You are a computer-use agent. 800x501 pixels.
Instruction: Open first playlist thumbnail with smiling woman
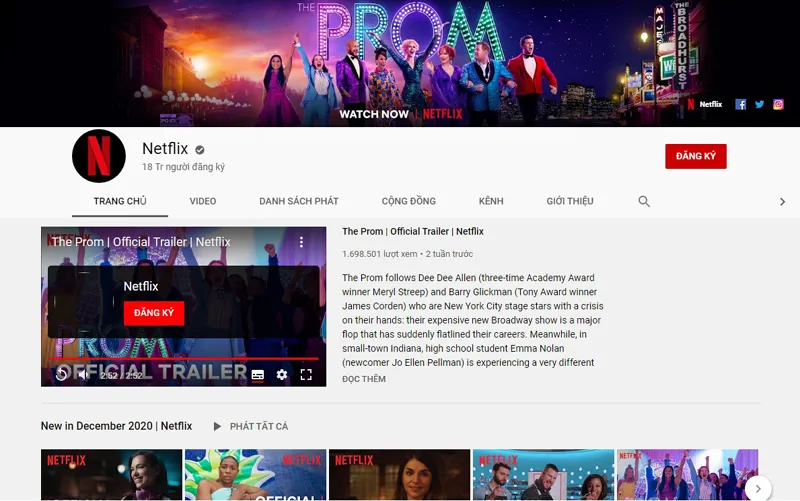111,474
